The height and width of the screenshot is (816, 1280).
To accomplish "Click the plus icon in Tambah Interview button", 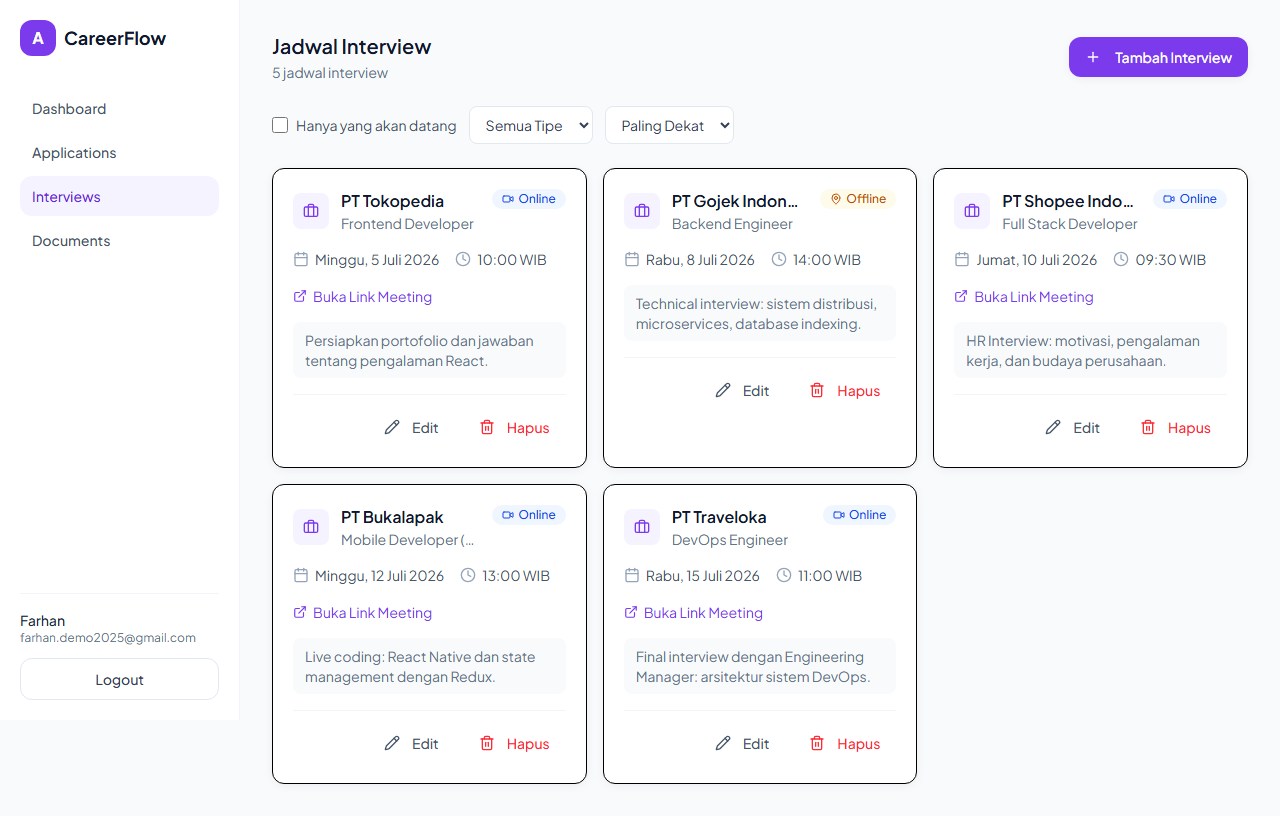I will [x=1093, y=57].
